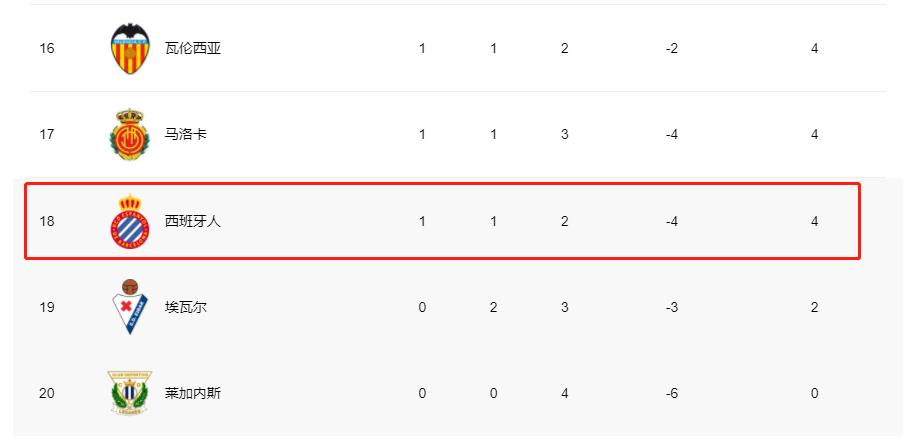Image resolution: width=903 pixels, height=442 pixels.
Task: Click the Mallorca club crest
Action: click(x=129, y=134)
